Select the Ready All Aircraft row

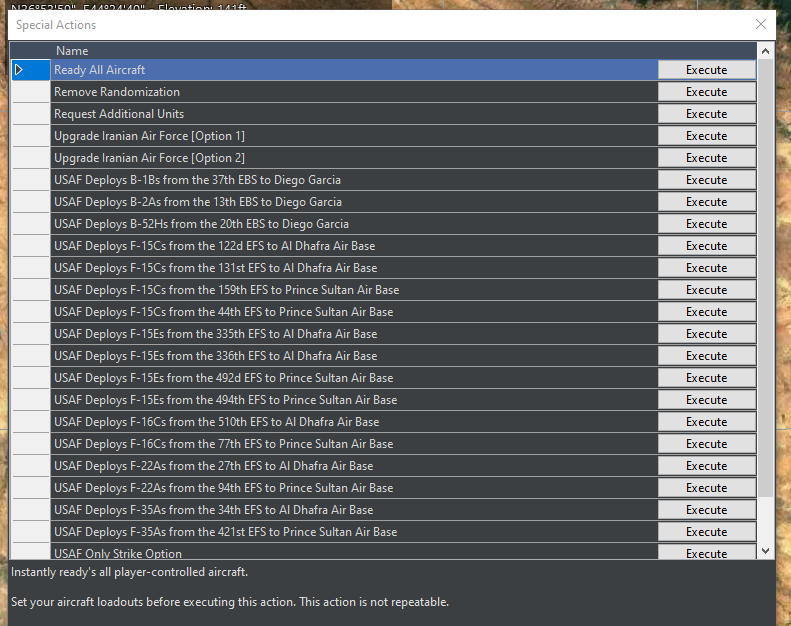(354, 70)
